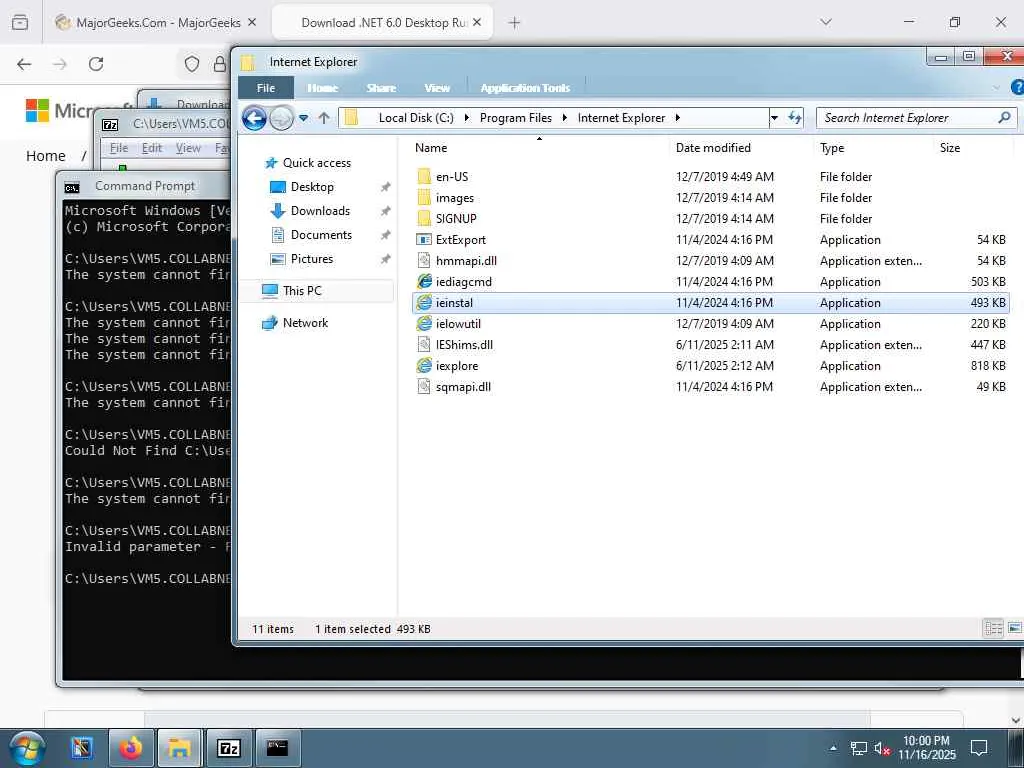This screenshot has height=768, width=1024.
Task: Click the search magnifier icon in Explorer
Action: (x=1004, y=118)
